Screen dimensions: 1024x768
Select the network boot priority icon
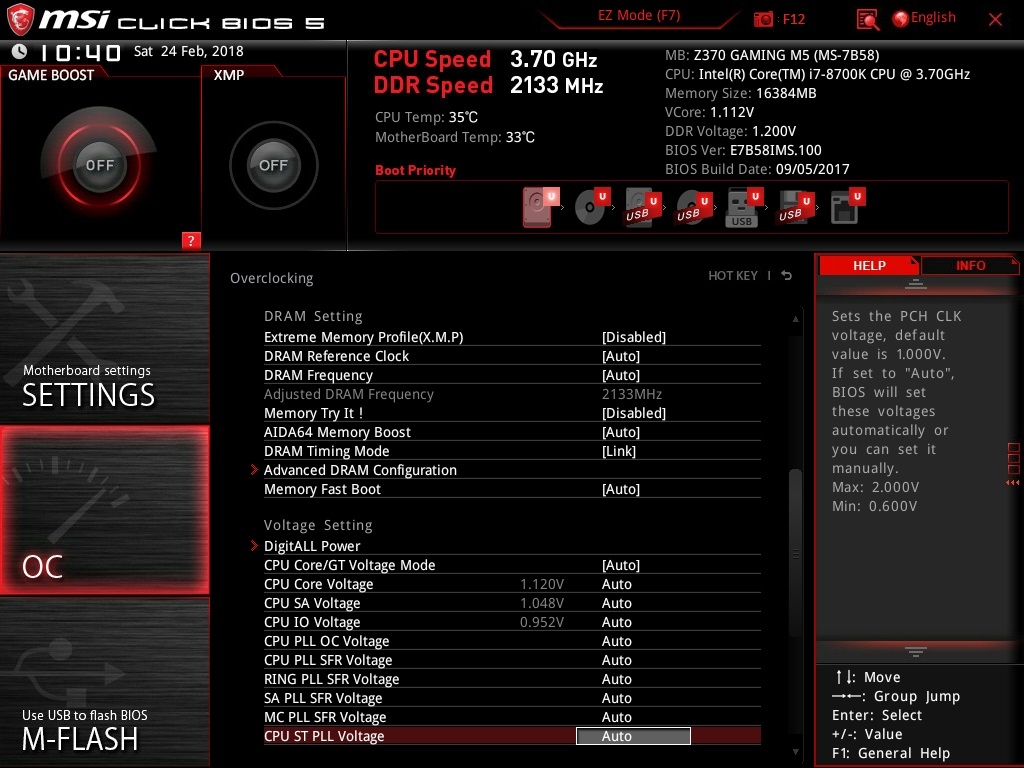click(847, 207)
